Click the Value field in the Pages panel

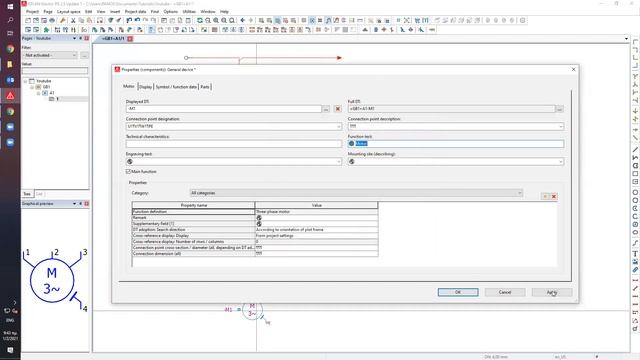point(55,71)
